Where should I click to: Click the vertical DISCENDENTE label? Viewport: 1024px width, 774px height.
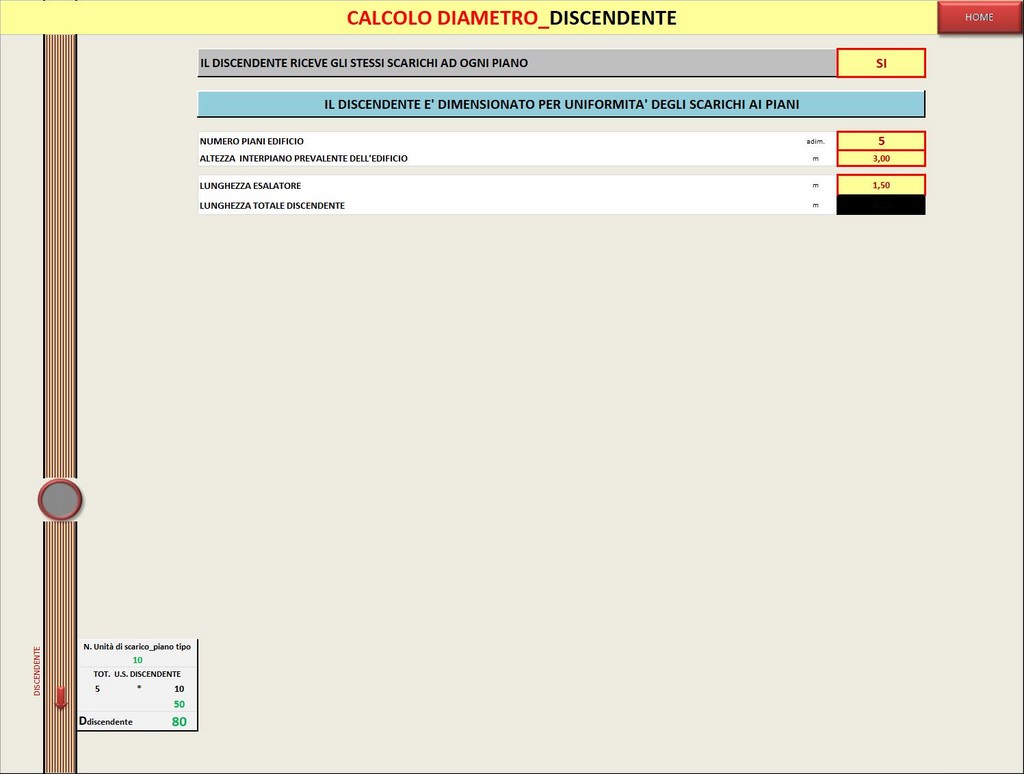point(38,671)
